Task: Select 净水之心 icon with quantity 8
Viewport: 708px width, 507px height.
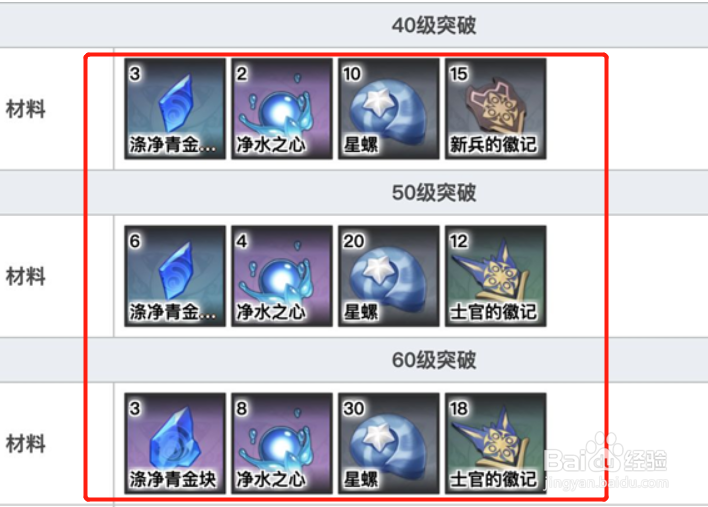Action: [282, 443]
